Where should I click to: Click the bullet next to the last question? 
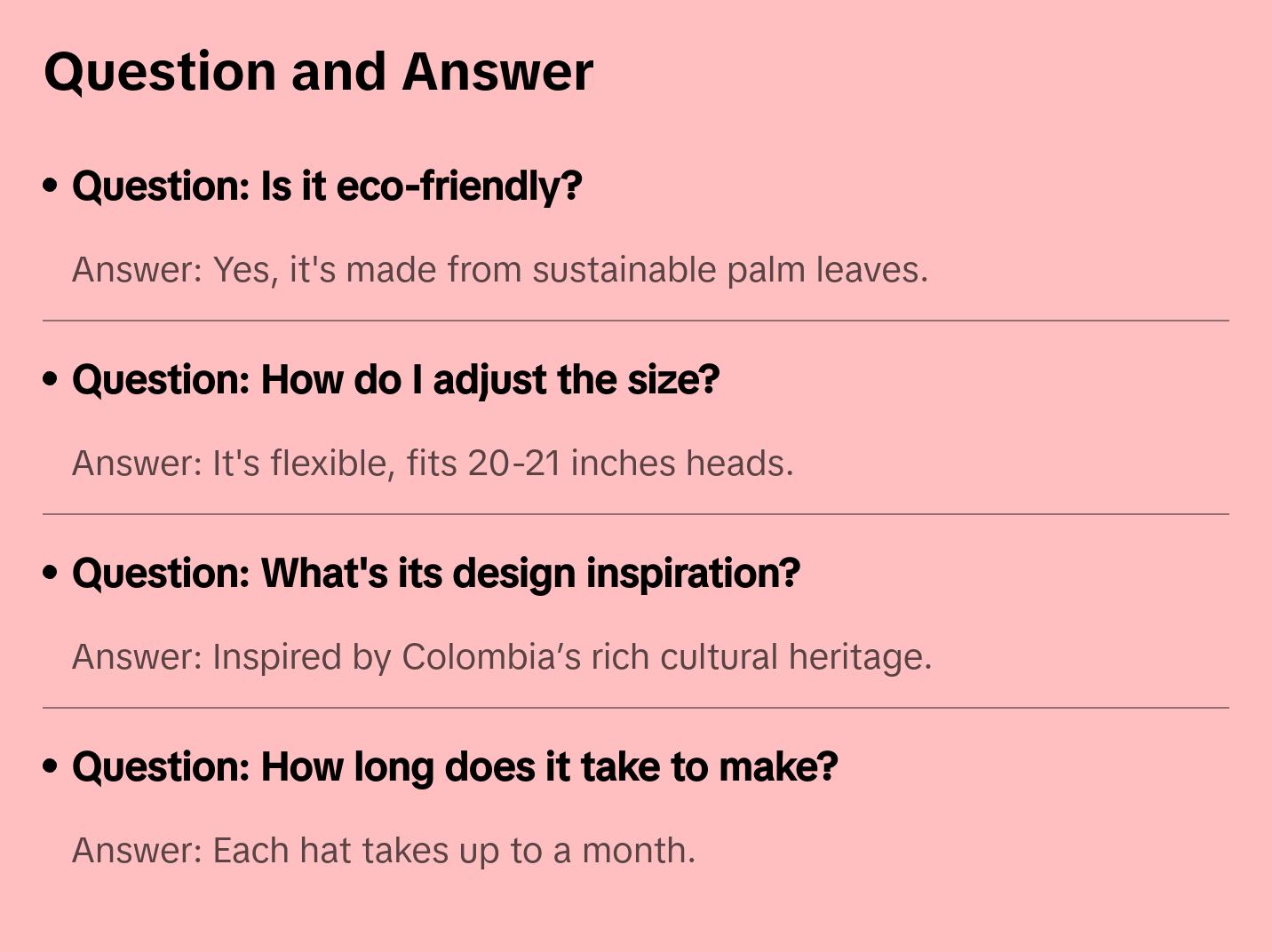pos(51,767)
